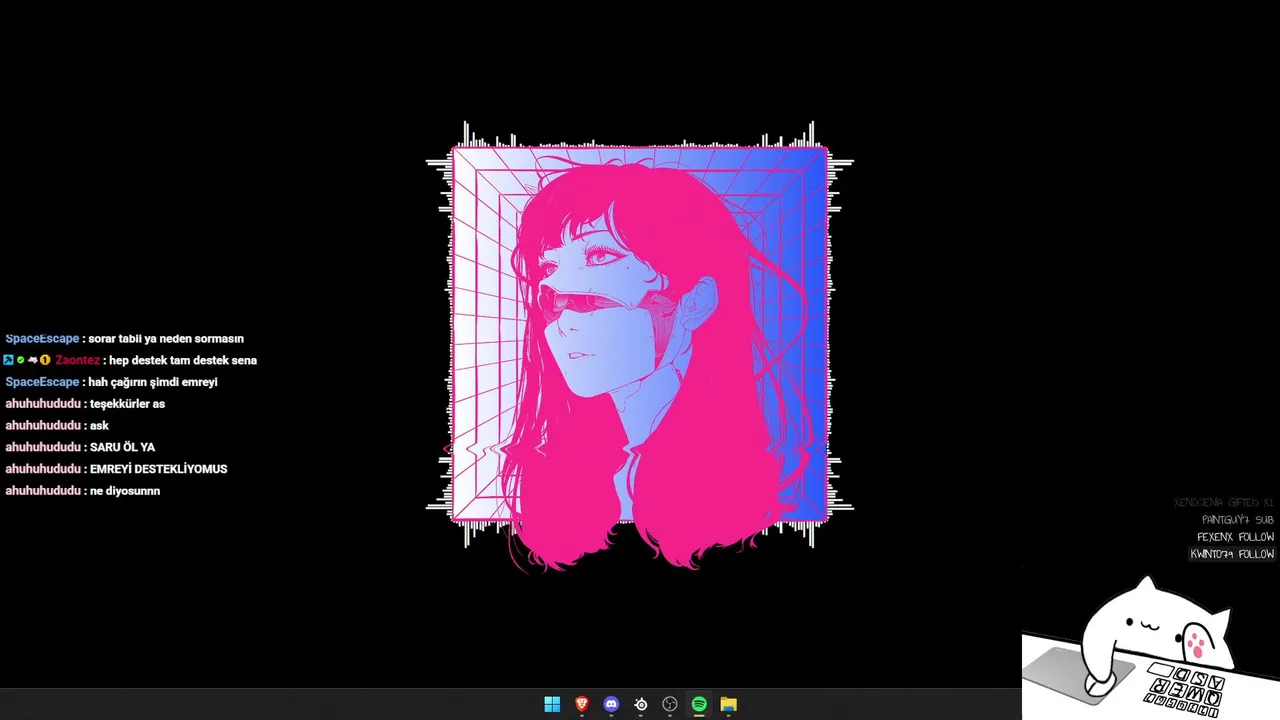
Task: Click the Zaontez username in chat
Action: click(x=77, y=360)
